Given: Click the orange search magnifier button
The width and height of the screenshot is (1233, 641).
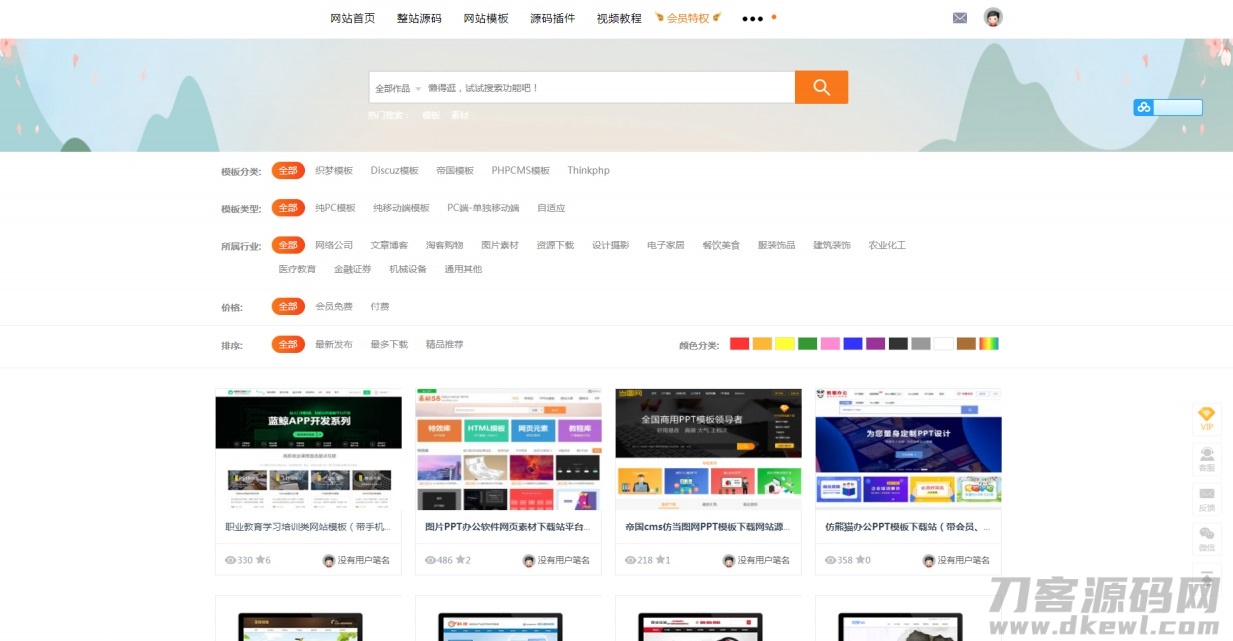Looking at the screenshot, I should pyautogui.click(x=821, y=87).
